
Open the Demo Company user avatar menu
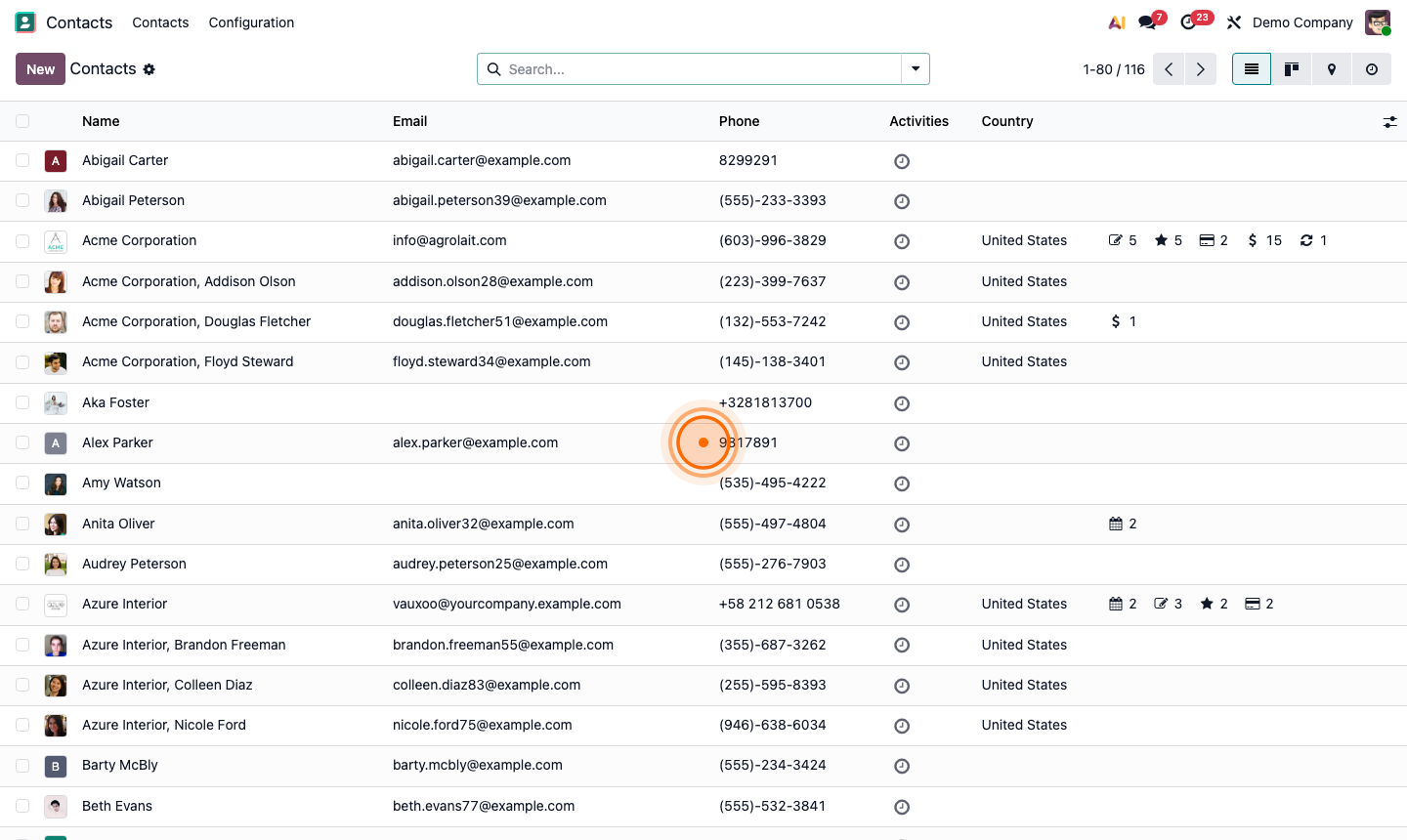pyautogui.click(x=1377, y=21)
